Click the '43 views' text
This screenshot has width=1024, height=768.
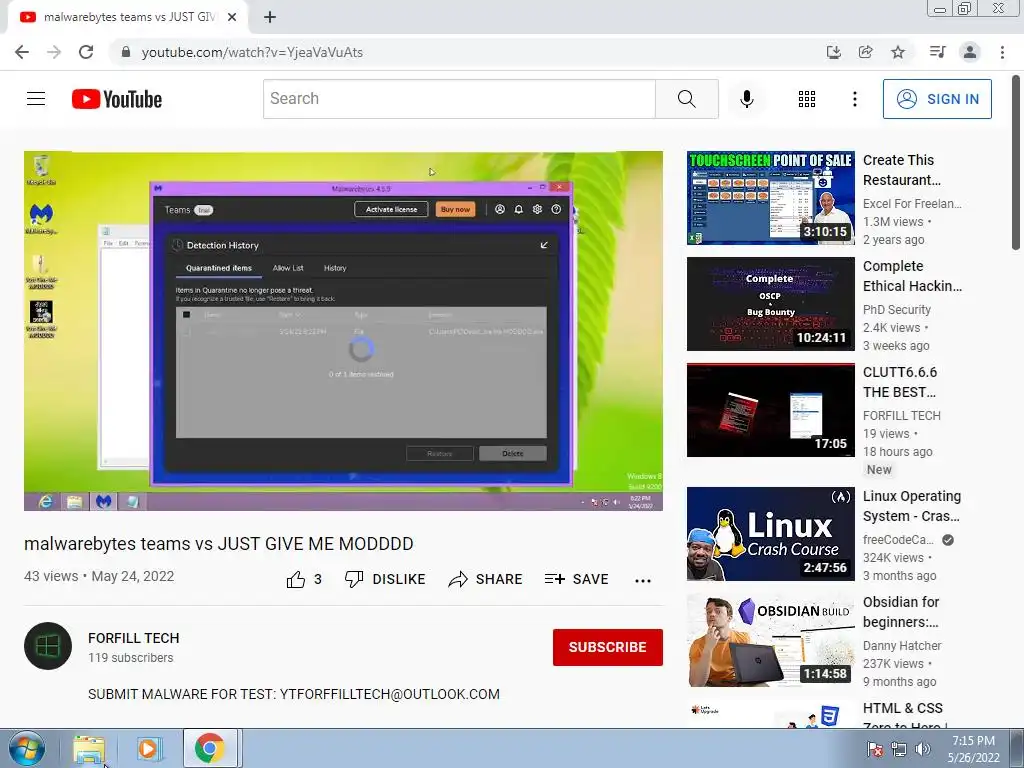(x=51, y=577)
